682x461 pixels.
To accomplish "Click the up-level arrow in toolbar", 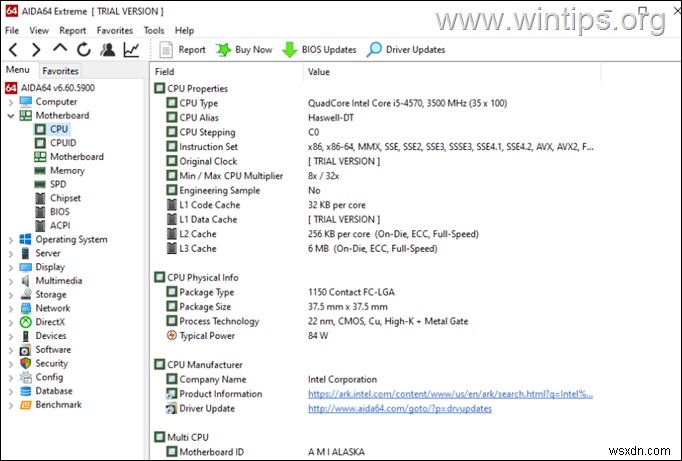I will click(60, 48).
